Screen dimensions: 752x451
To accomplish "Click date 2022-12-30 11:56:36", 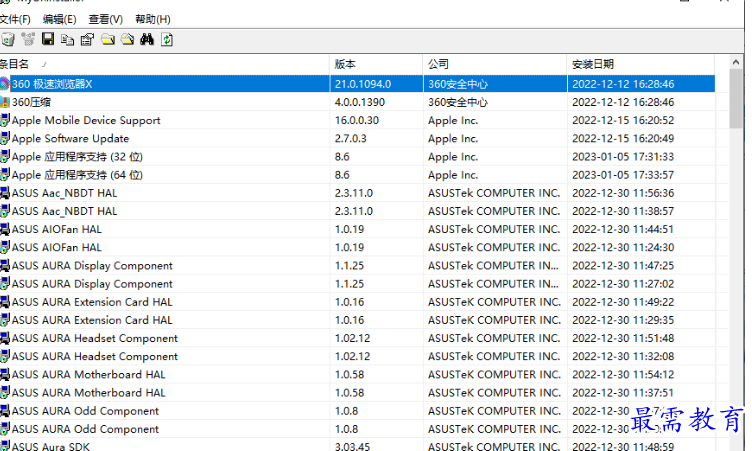I will 623,193.
